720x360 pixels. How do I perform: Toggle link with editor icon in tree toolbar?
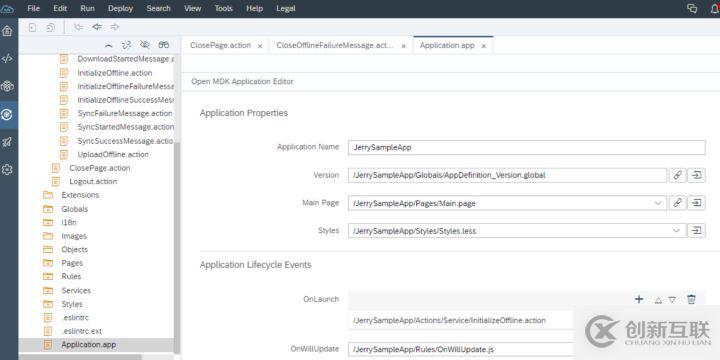[127, 45]
